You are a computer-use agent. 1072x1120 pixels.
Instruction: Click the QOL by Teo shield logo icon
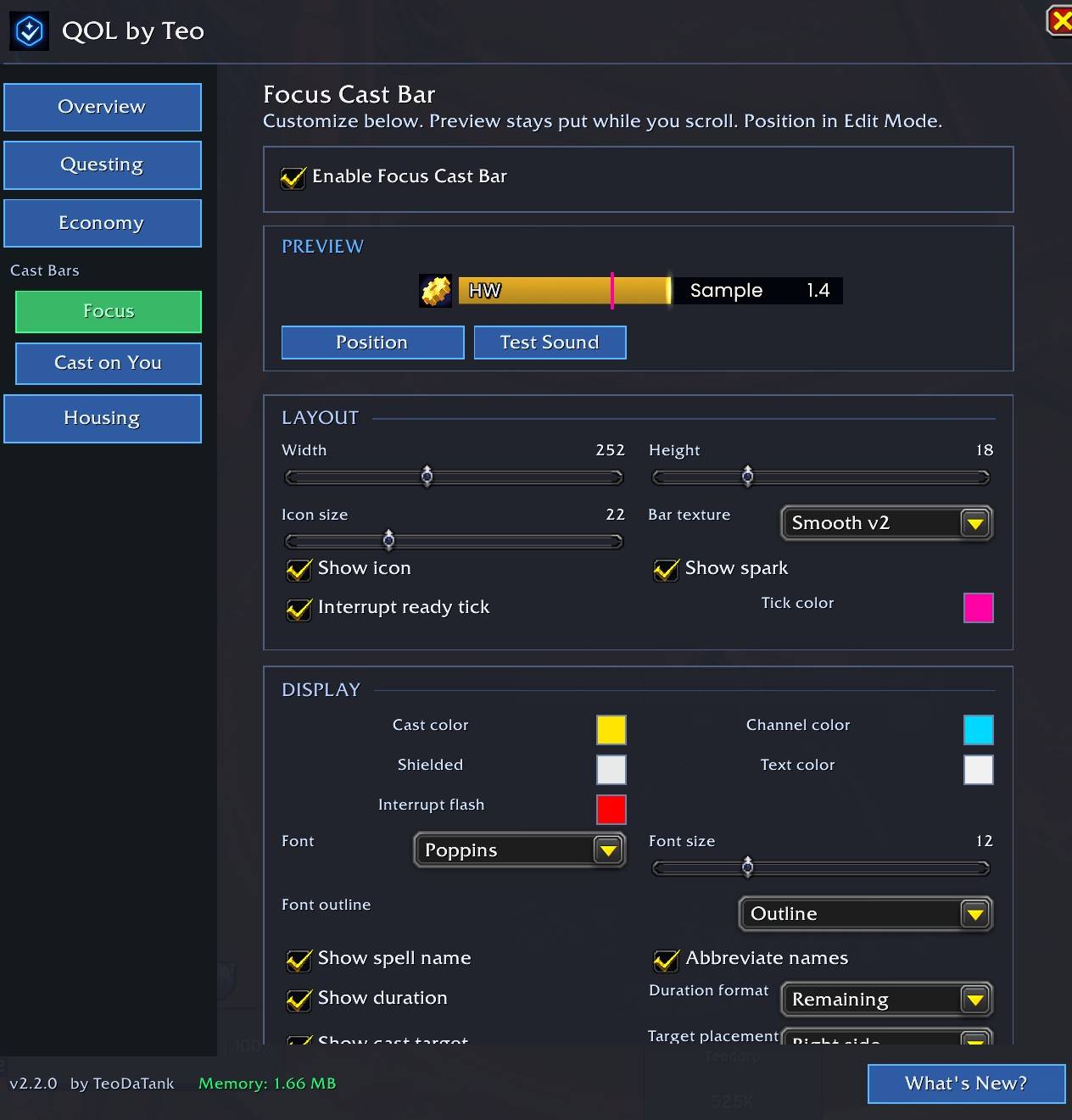pos(30,31)
